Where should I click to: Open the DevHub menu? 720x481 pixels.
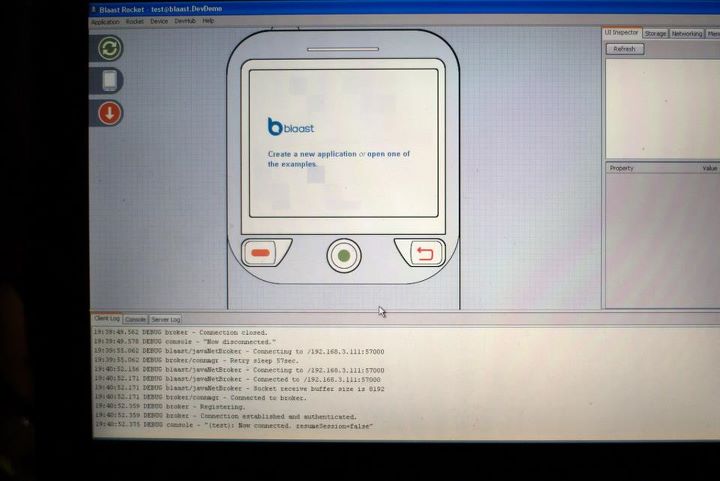tap(185, 21)
